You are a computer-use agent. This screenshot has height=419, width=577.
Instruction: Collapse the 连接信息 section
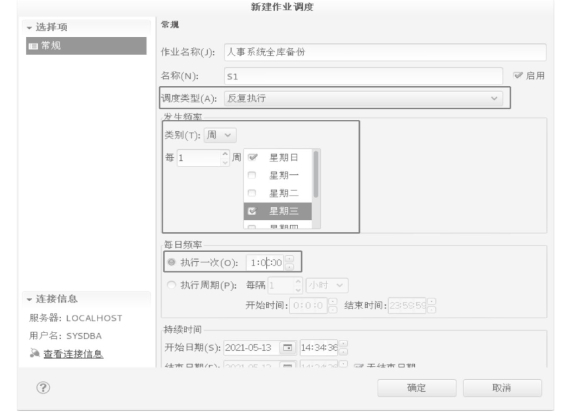point(29,299)
